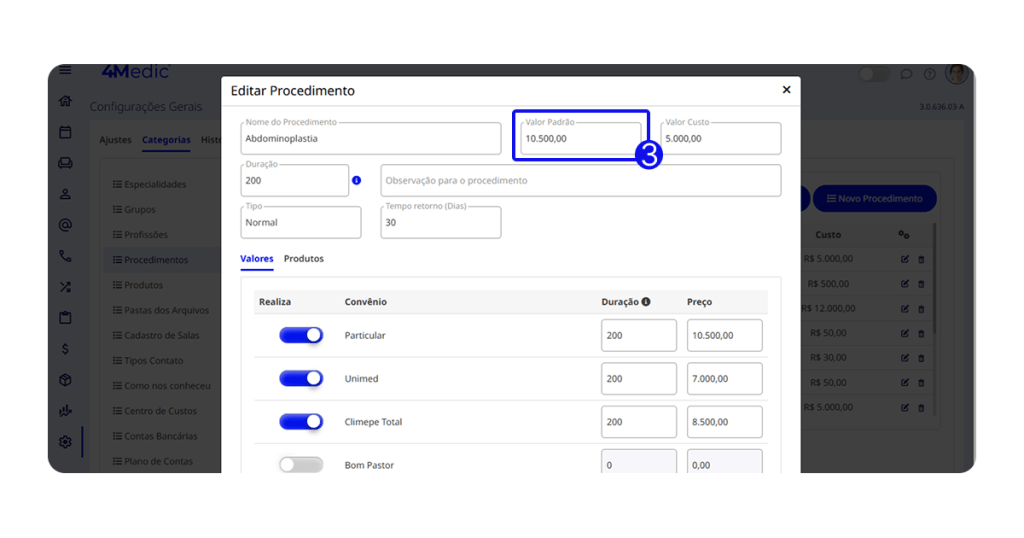Screen dimensions: 1024x538
Task: Click the info icon next to Duração field
Action: 356,181
